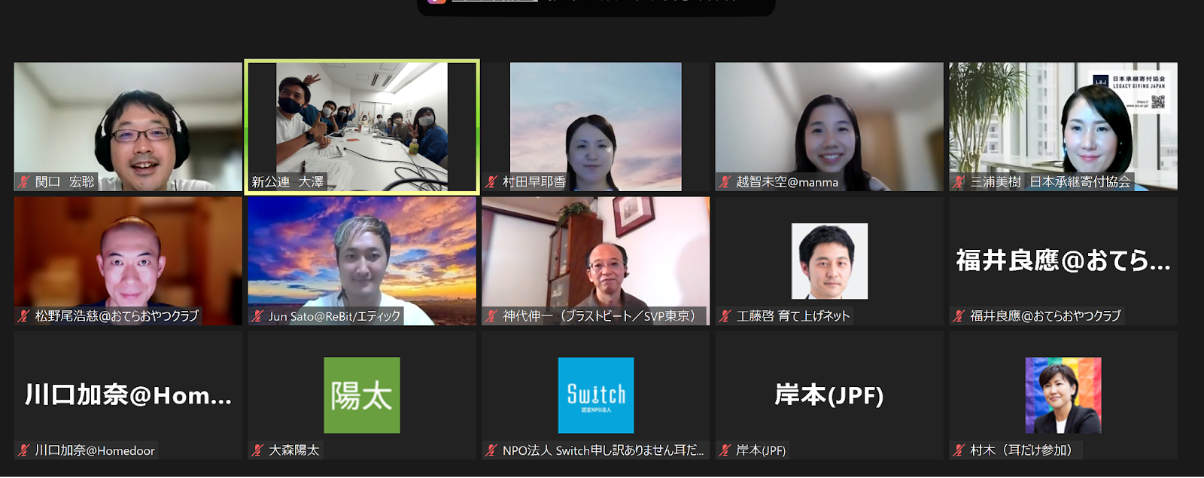Click muted mic icon beside 川口加奈@Homedoor

[x=23, y=450]
